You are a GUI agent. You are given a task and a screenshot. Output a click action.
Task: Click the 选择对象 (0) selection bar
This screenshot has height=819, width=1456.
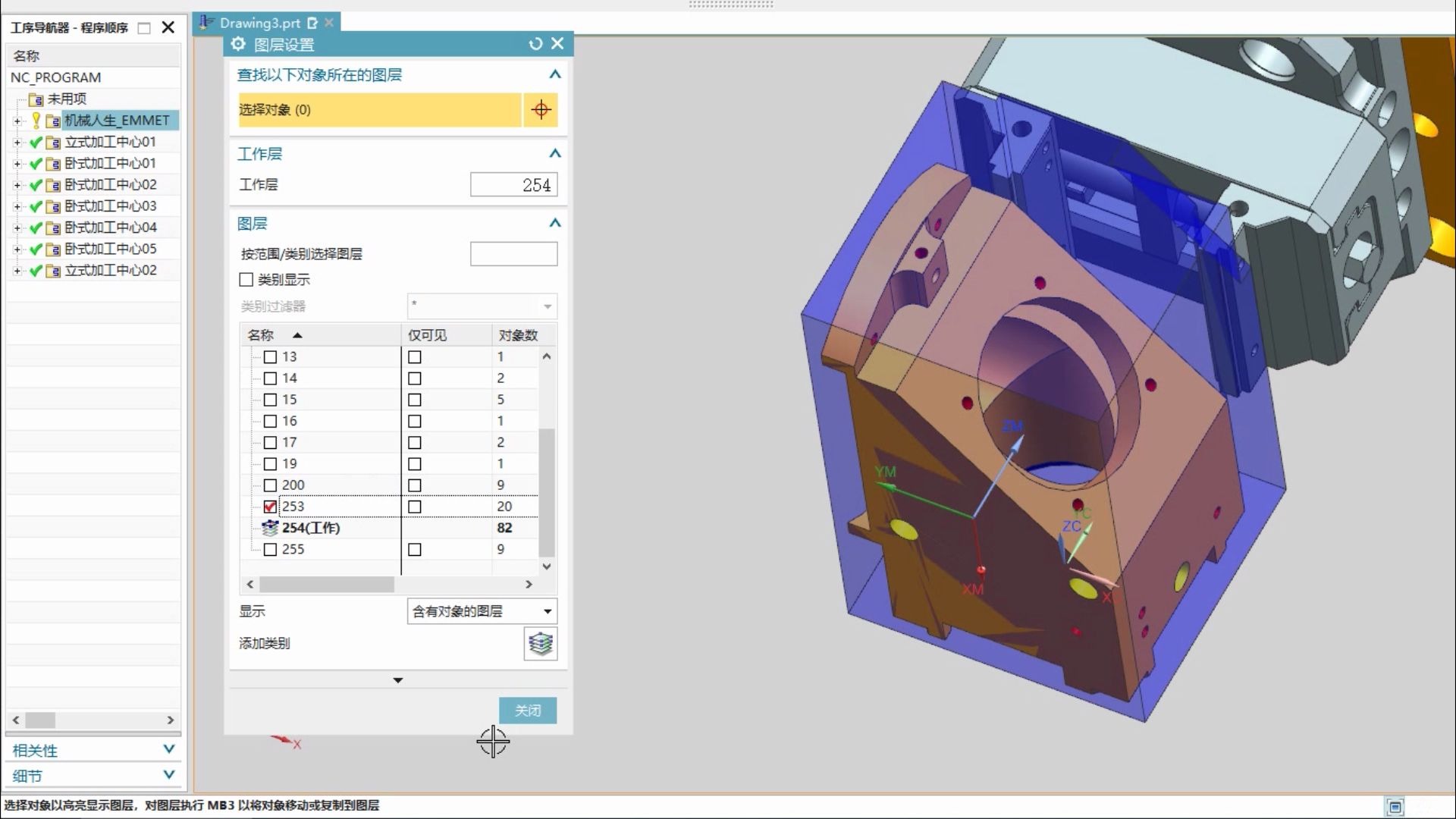pyautogui.click(x=379, y=110)
